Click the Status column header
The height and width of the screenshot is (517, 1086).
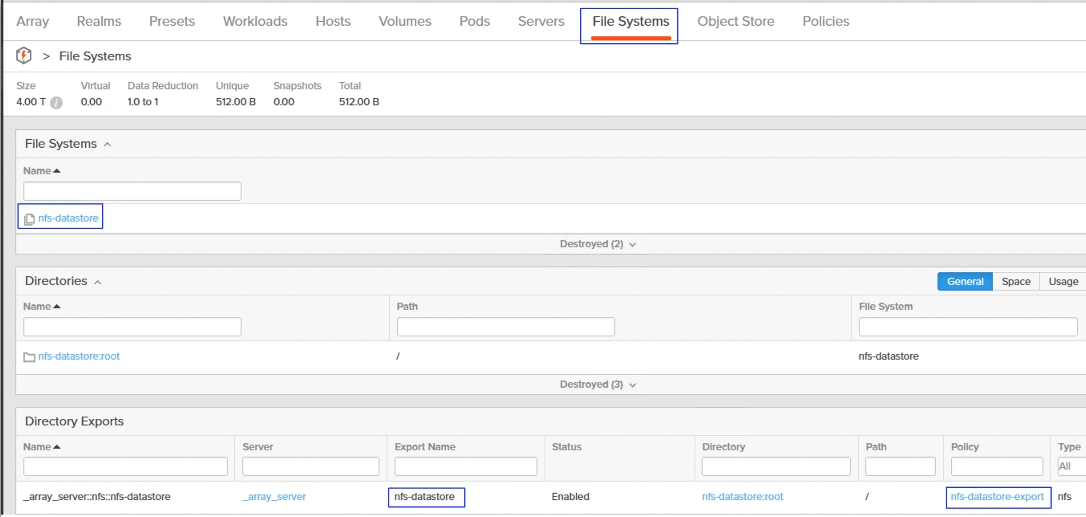tap(567, 447)
